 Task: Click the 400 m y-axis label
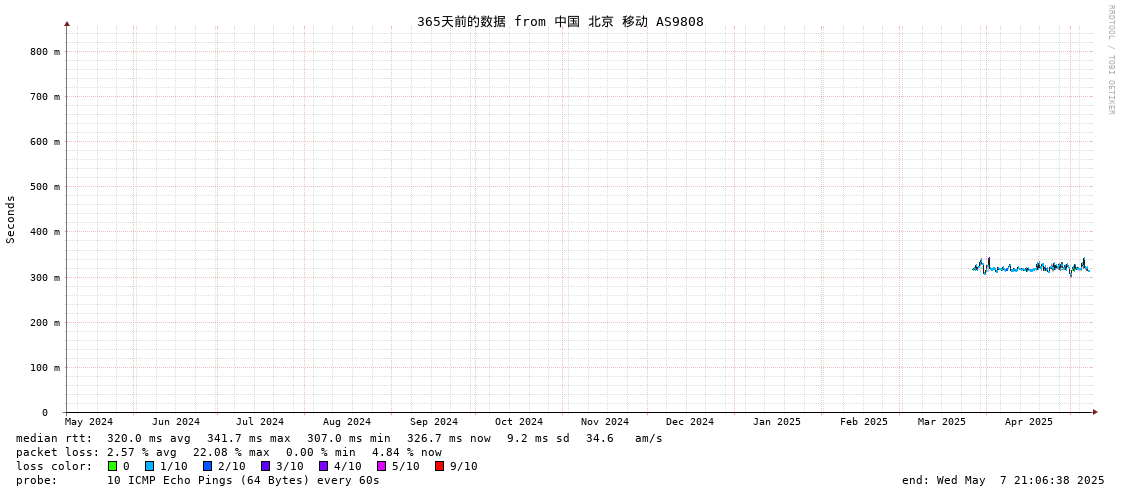tap(45, 232)
